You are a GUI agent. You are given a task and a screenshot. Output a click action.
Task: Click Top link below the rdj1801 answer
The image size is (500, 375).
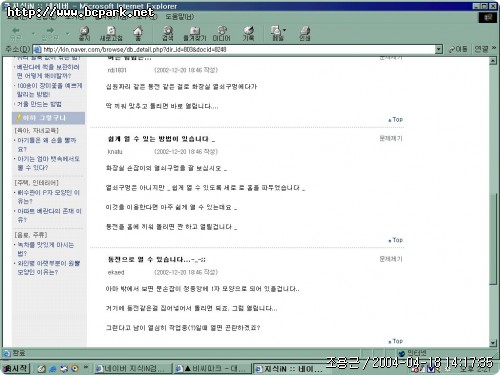[x=396, y=119]
